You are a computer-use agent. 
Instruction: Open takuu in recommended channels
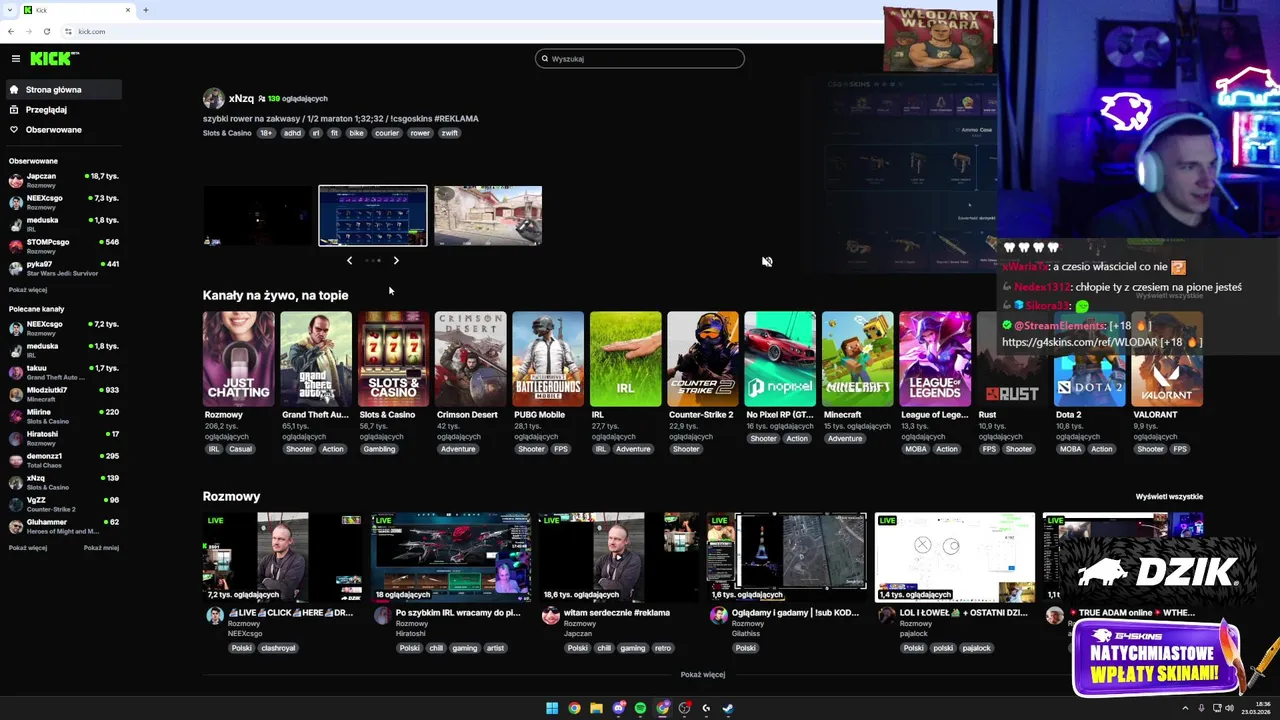point(62,372)
